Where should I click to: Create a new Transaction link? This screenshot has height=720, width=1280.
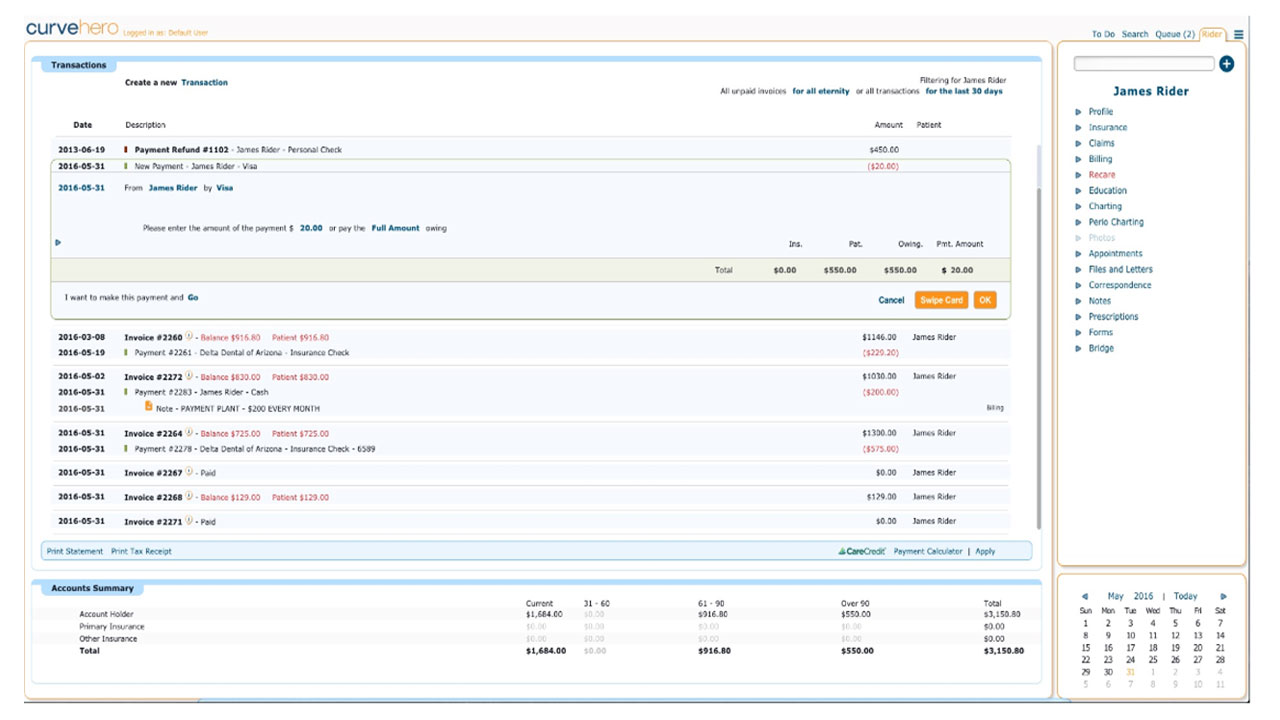pyautogui.click(x=204, y=82)
